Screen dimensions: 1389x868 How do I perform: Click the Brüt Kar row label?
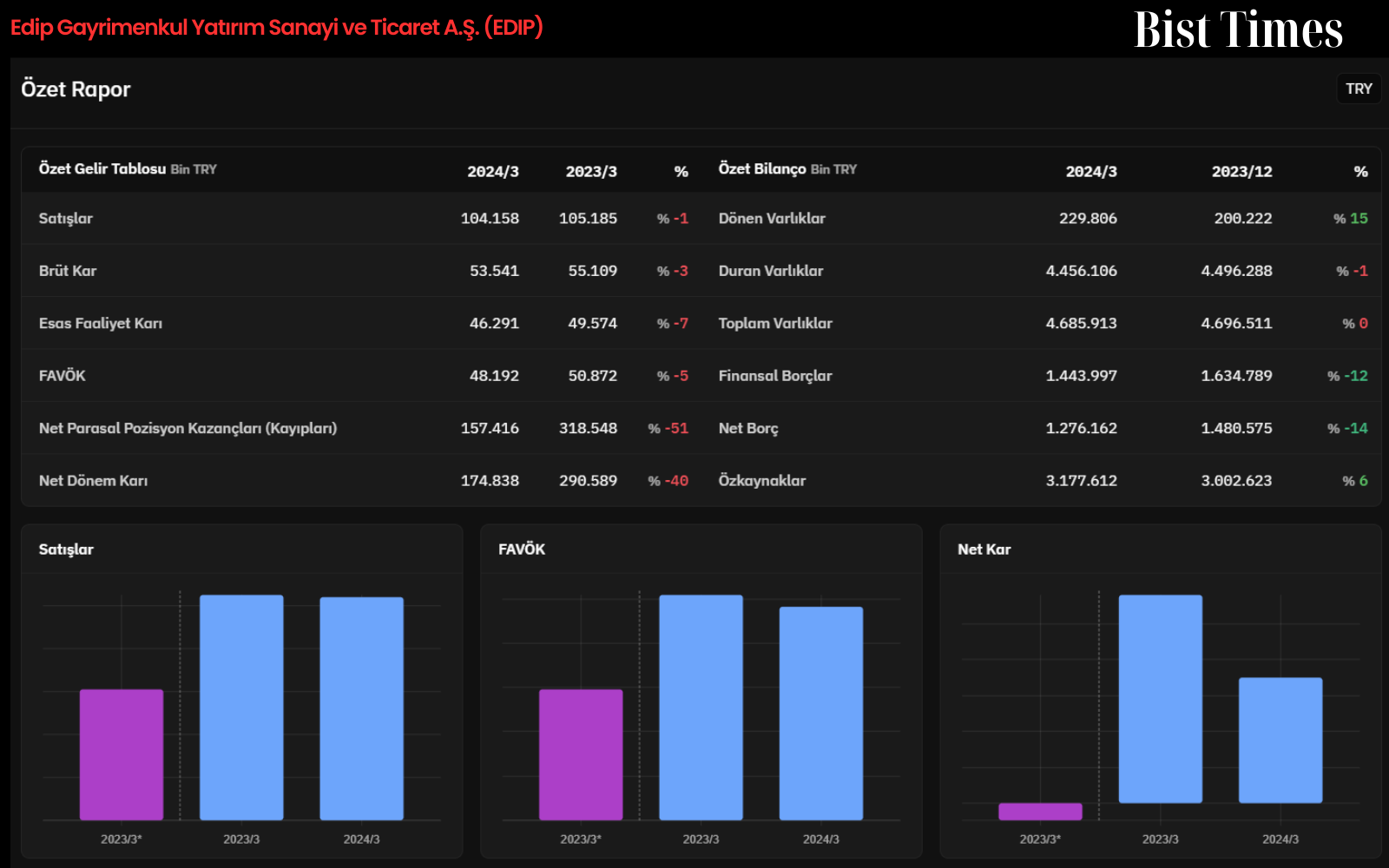click(68, 271)
